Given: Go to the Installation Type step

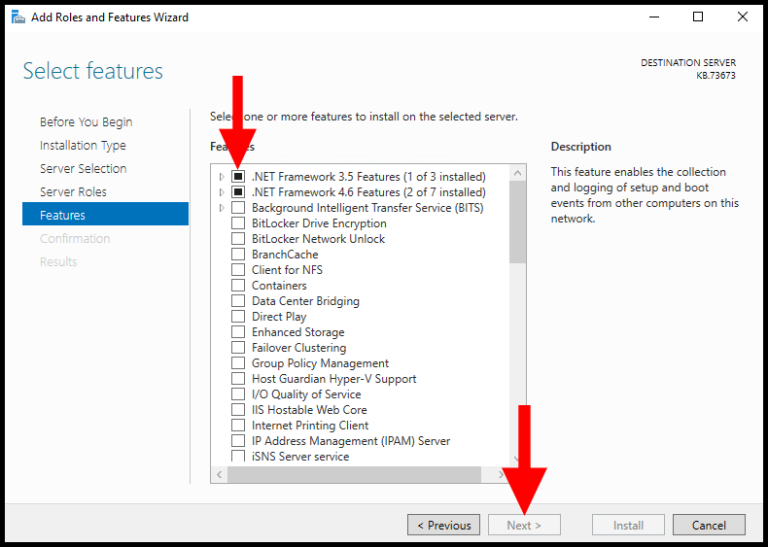Looking at the screenshot, I should [83, 145].
